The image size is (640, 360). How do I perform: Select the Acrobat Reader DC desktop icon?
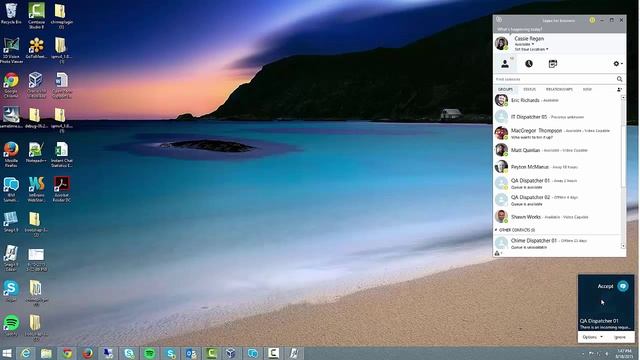(x=62, y=189)
